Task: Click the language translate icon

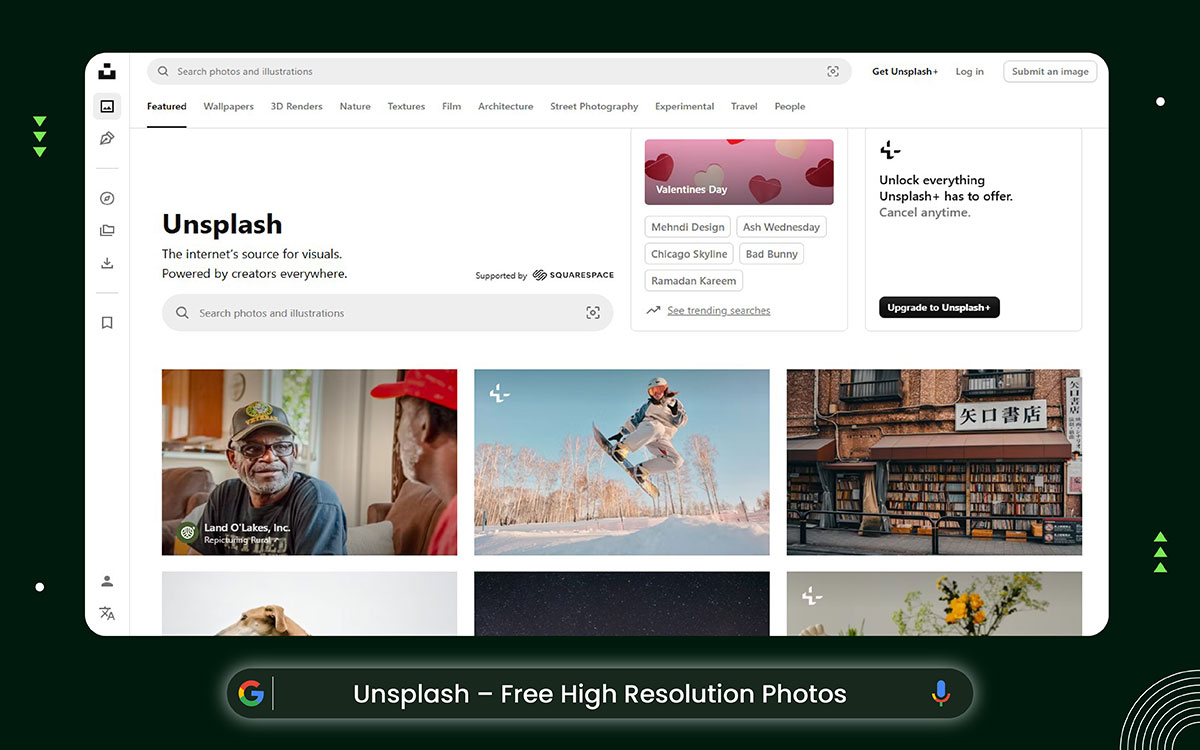Action: (x=107, y=613)
